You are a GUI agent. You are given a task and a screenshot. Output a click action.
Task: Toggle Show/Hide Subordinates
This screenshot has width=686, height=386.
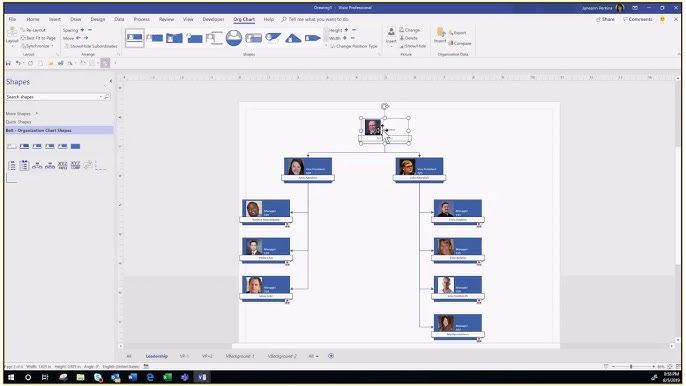tap(91, 46)
